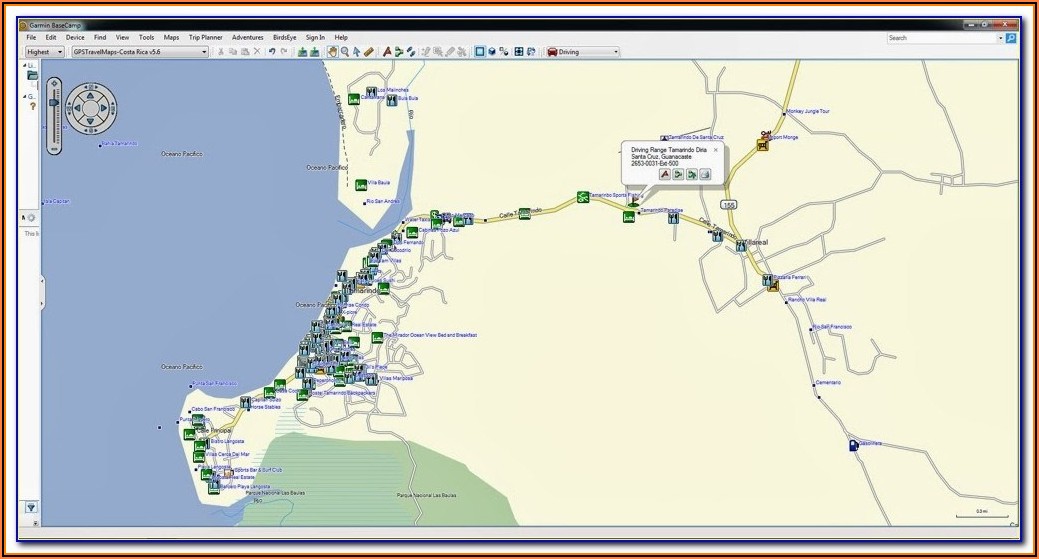1039x559 pixels.
Task: Open the Maps menu
Action: coord(172,38)
